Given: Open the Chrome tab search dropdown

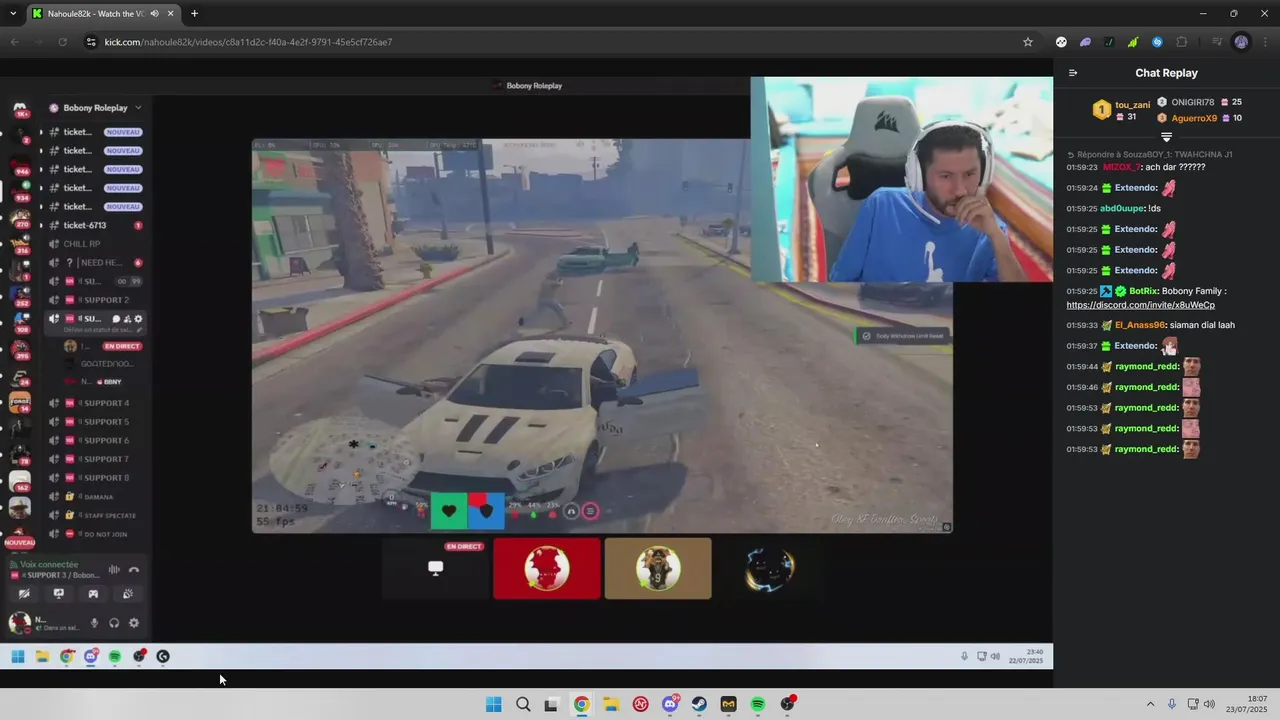Looking at the screenshot, I should [x=13, y=14].
